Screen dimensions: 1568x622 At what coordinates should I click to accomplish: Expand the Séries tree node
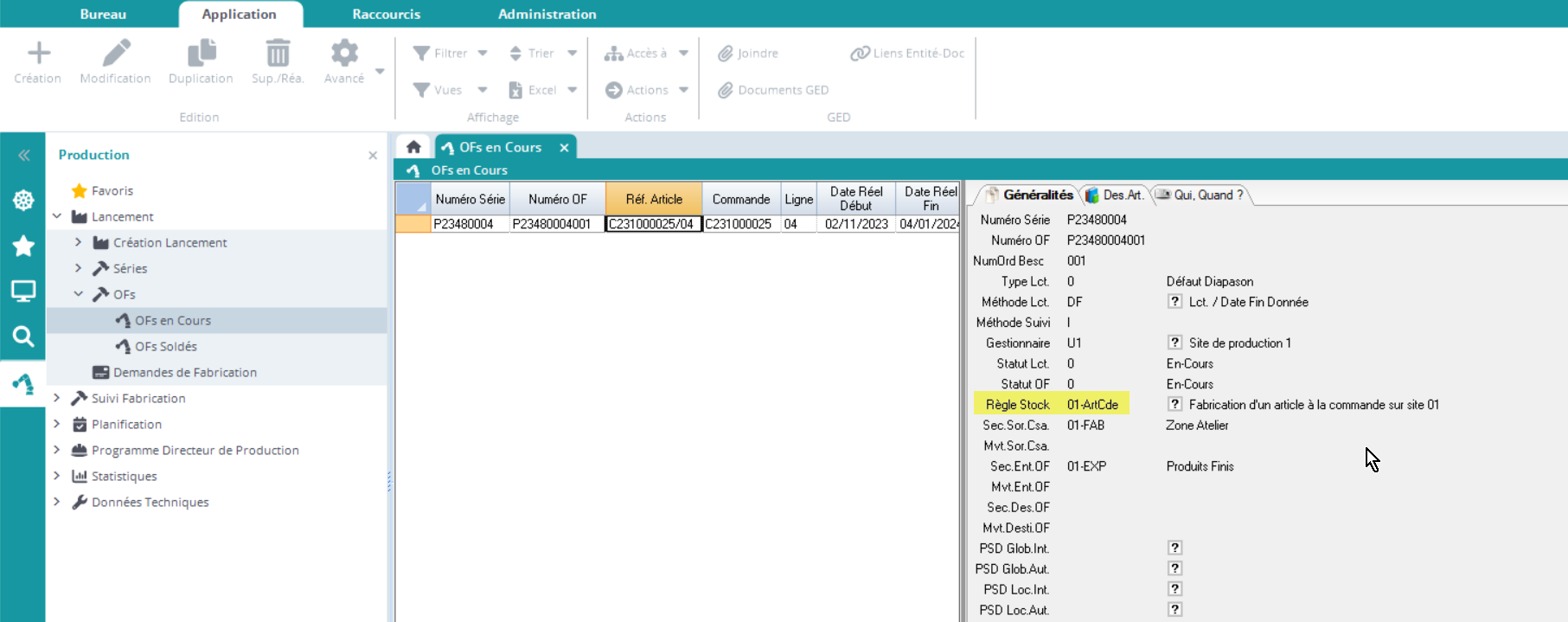tap(79, 268)
